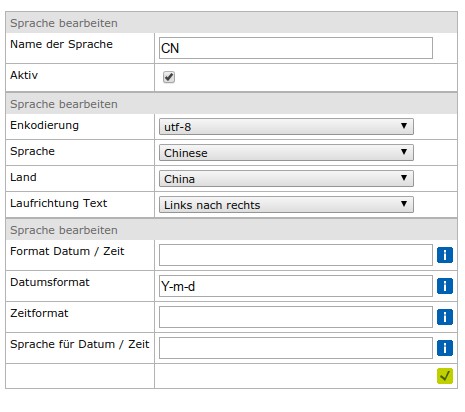Click the Sprache für Datum / Zeit input
This screenshot has height=412, width=465.
pyautogui.click(x=296, y=348)
